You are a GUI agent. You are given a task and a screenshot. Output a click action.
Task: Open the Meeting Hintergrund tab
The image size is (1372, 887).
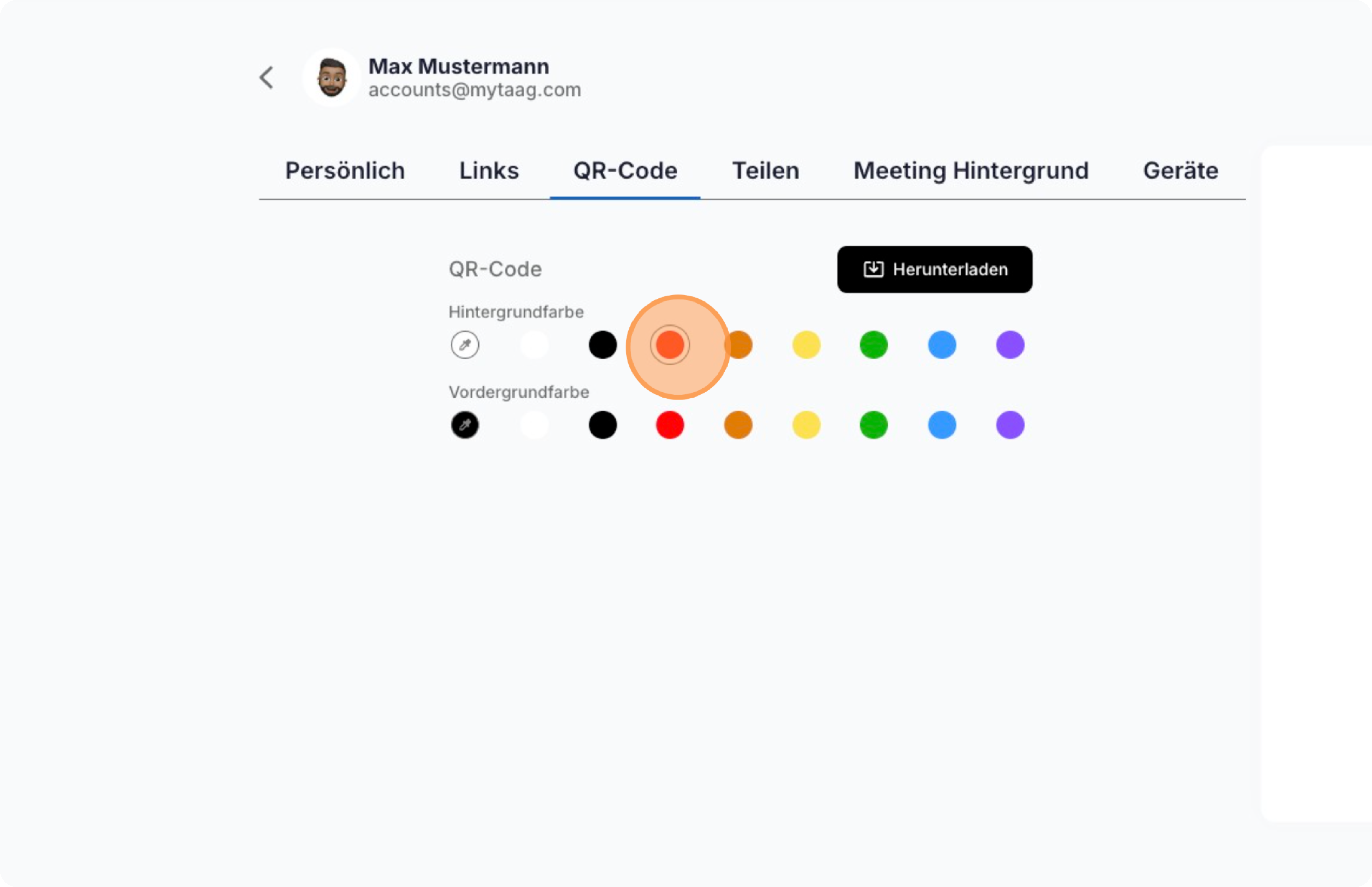971,170
